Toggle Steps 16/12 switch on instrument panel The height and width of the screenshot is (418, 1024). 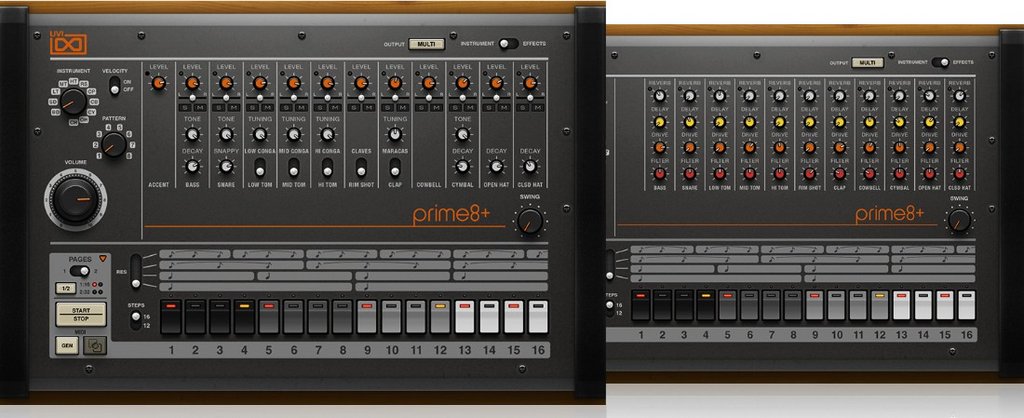135,320
